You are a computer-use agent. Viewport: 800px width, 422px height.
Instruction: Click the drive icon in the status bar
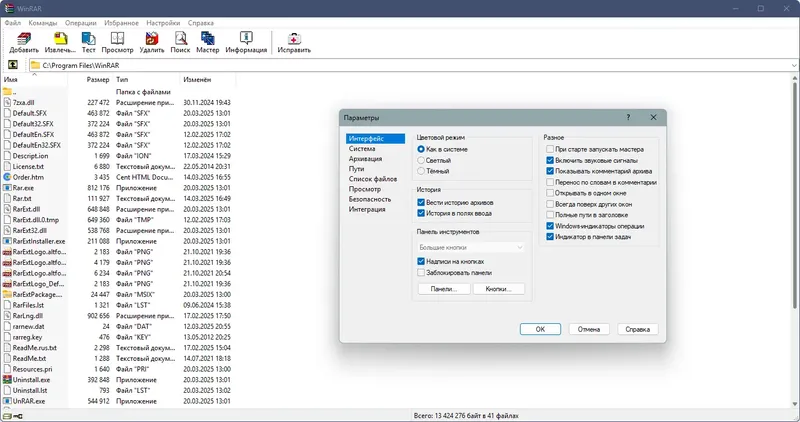[x=7, y=416]
